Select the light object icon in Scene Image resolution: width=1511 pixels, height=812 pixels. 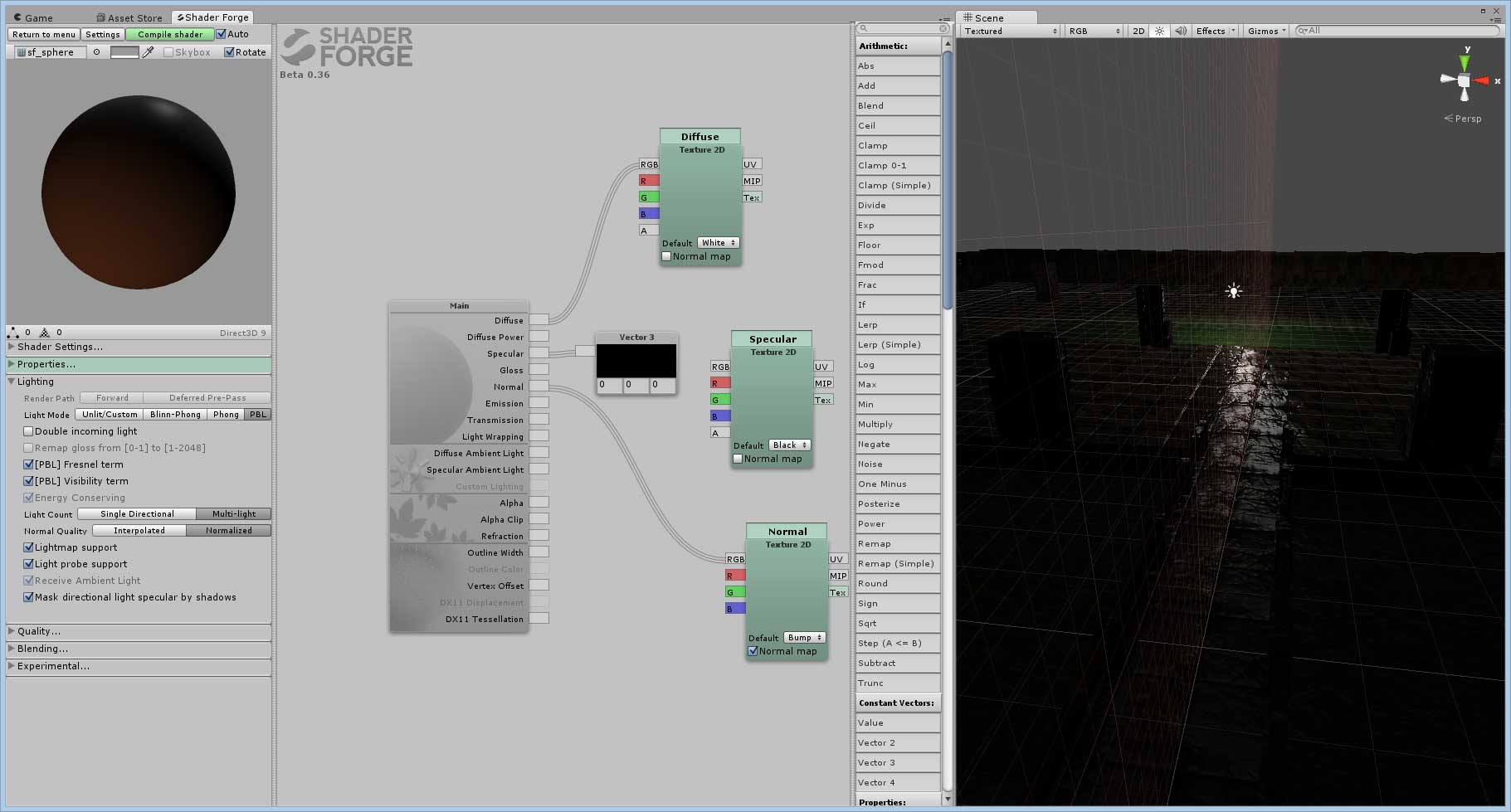tap(1234, 291)
